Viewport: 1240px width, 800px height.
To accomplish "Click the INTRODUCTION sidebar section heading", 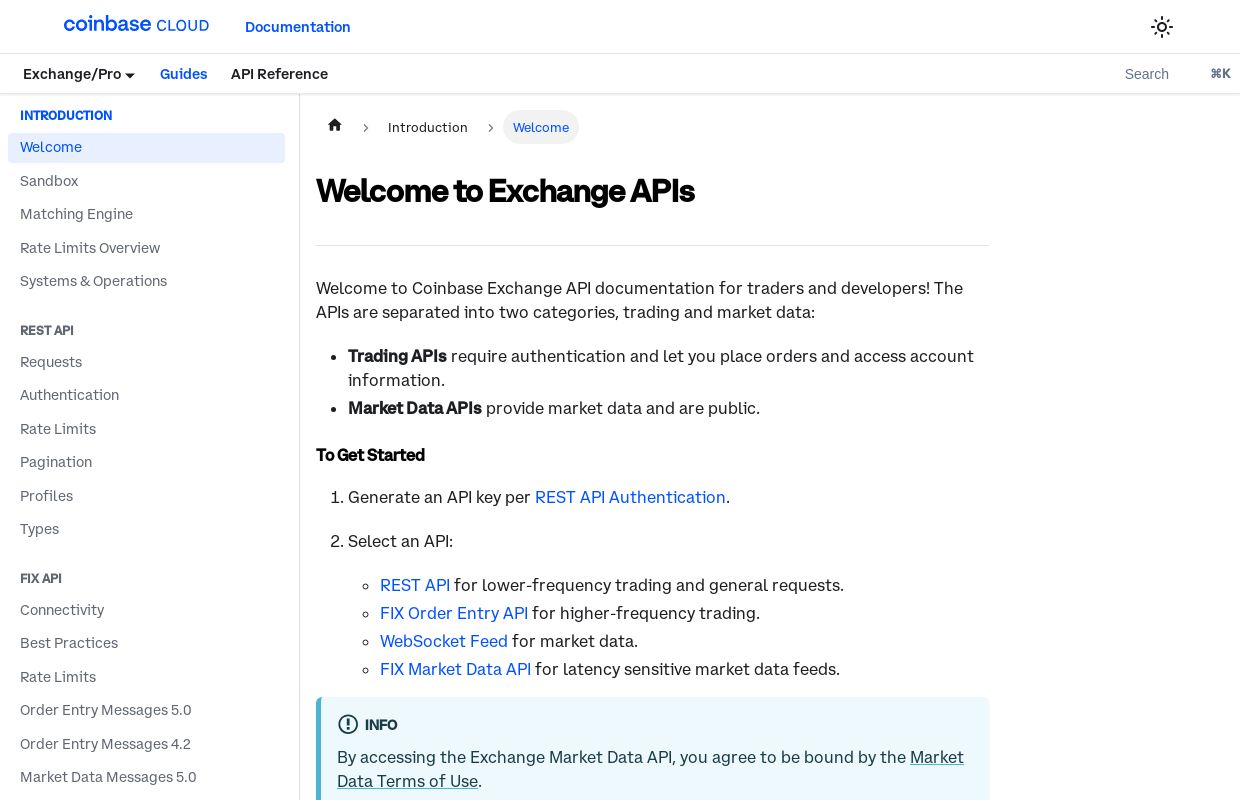I will point(66,116).
